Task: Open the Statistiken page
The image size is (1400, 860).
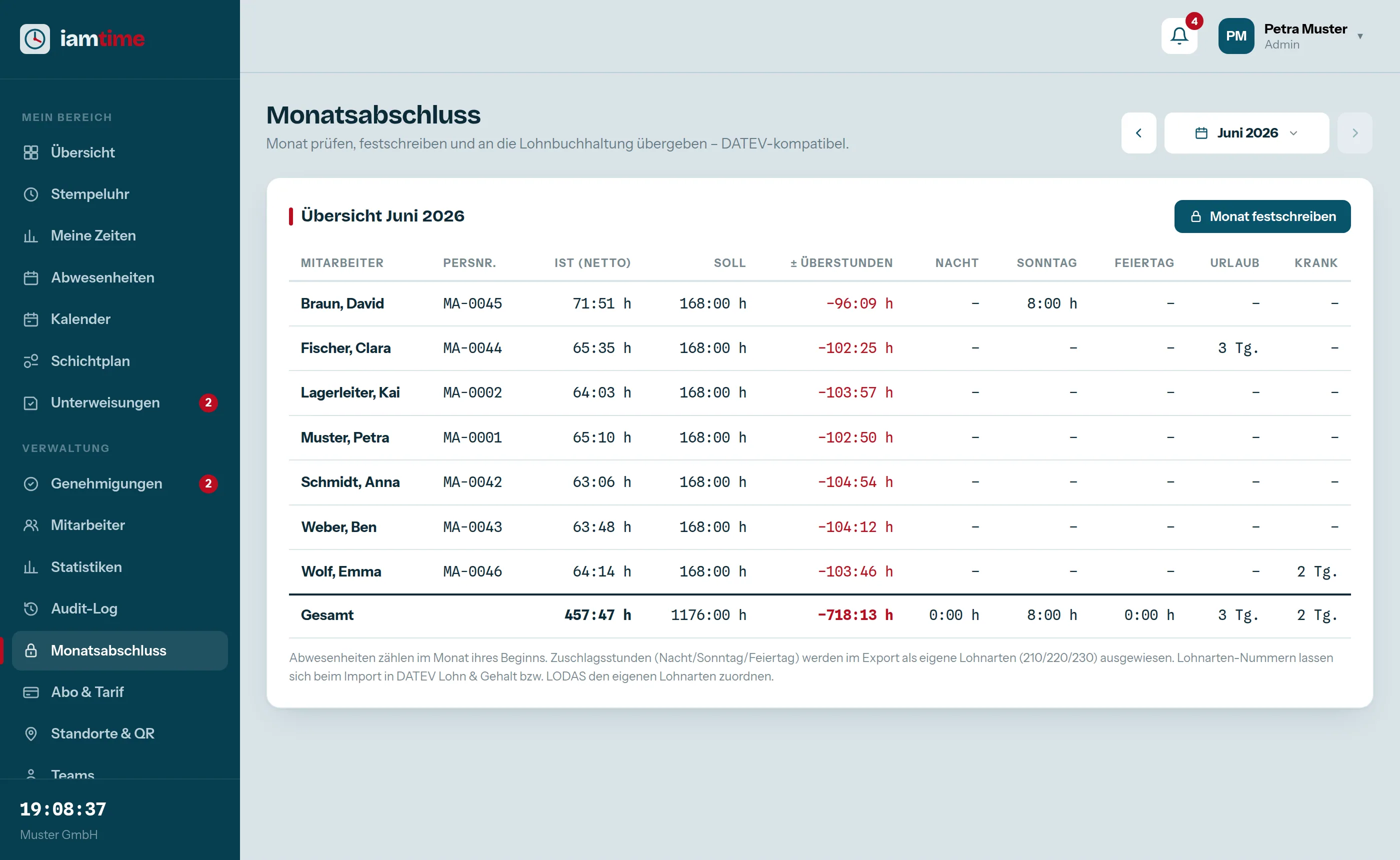Action: (x=119, y=567)
